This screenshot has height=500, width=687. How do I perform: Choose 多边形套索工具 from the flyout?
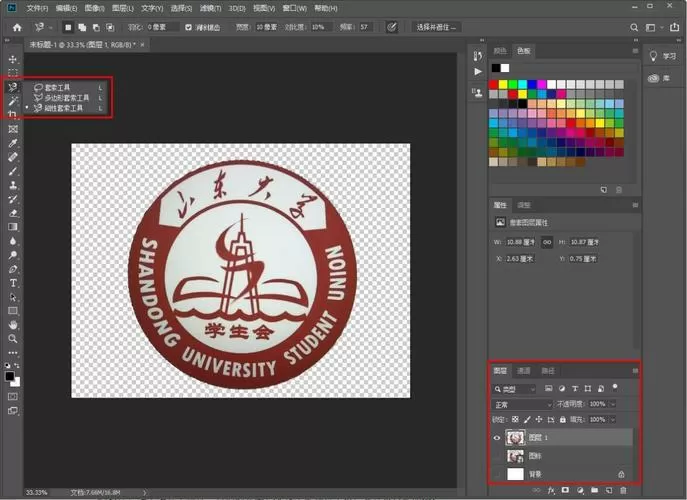pos(67,98)
